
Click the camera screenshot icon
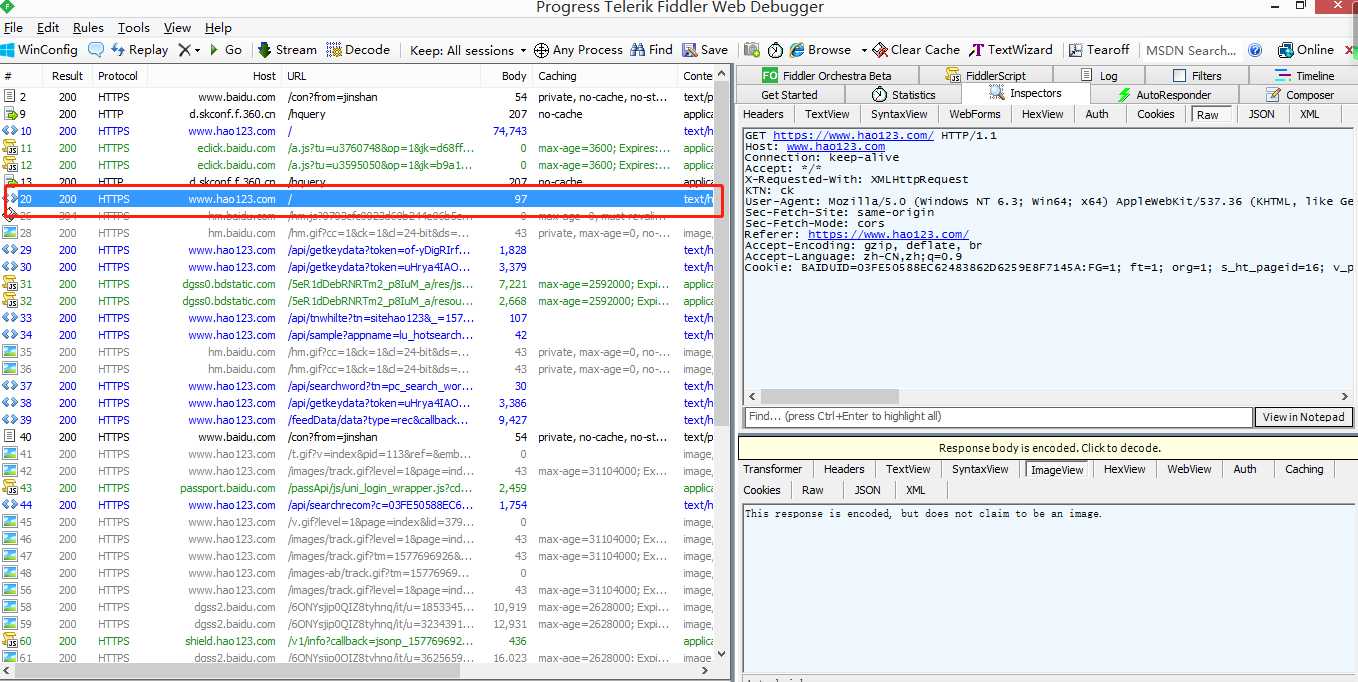click(751, 49)
